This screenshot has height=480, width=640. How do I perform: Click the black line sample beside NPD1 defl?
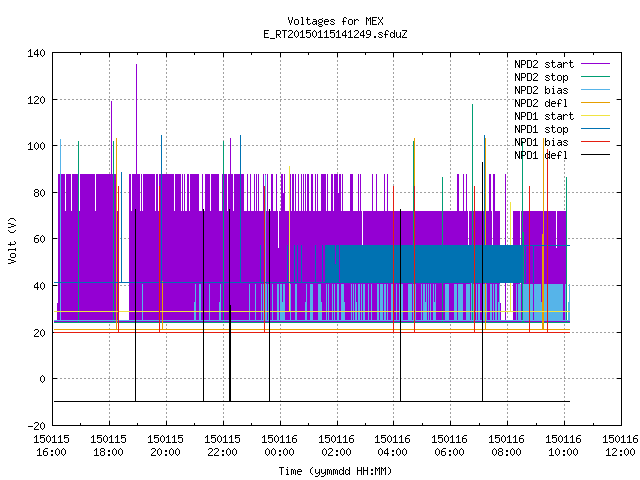[596, 155]
